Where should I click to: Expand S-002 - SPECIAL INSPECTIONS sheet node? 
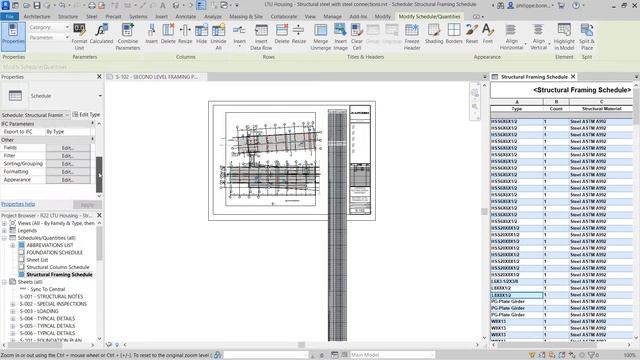[13, 304]
